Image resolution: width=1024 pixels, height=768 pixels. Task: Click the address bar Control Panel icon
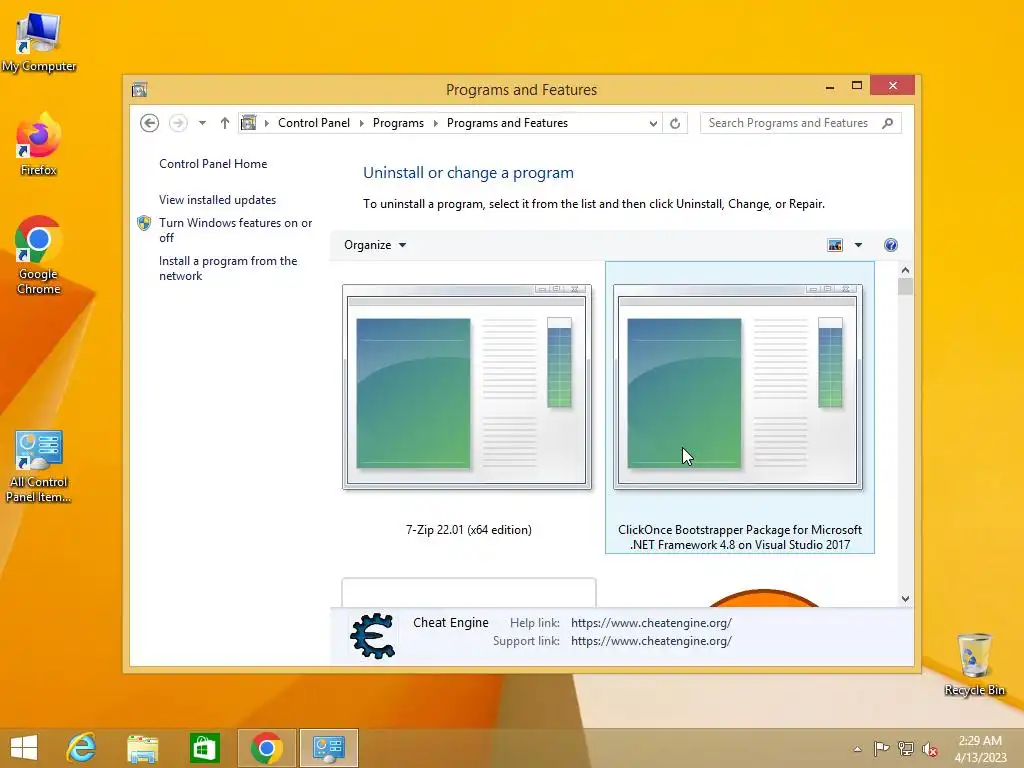click(x=249, y=123)
